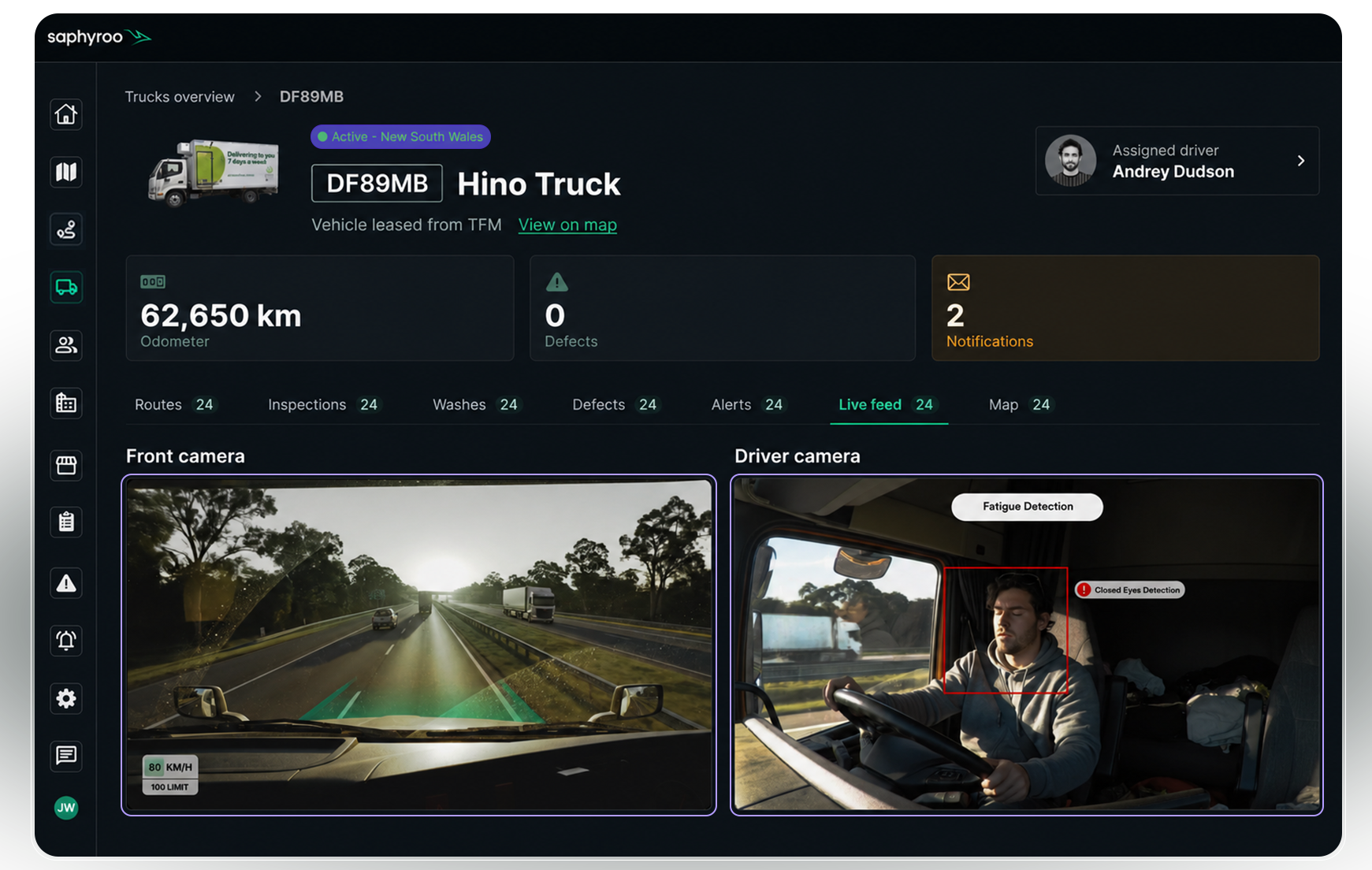The width and height of the screenshot is (1372, 870).
Task: Click the Fatigue Detection label
Action: (1028, 507)
